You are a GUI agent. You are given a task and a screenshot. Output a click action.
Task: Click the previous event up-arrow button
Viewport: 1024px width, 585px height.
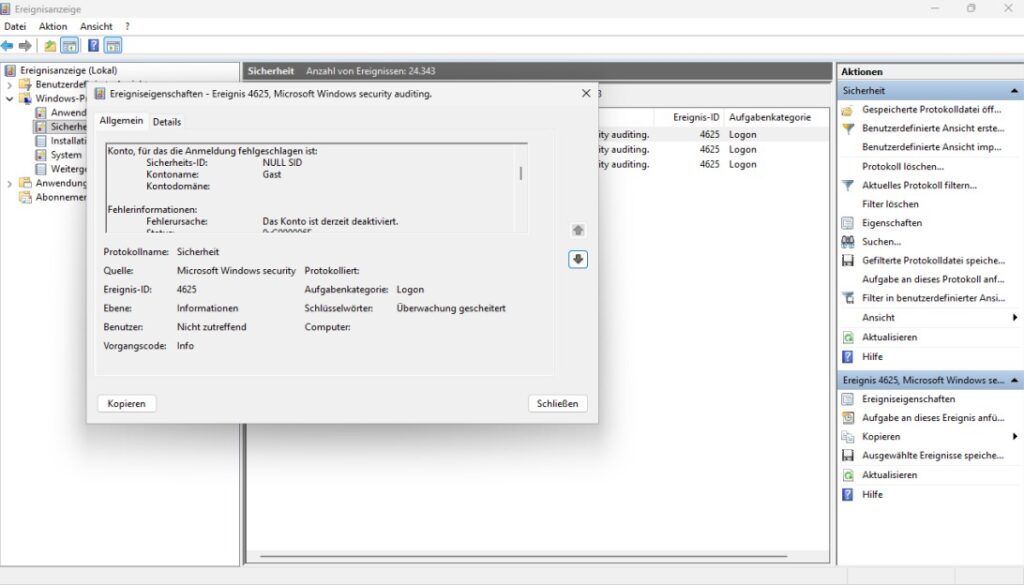(578, 230)
